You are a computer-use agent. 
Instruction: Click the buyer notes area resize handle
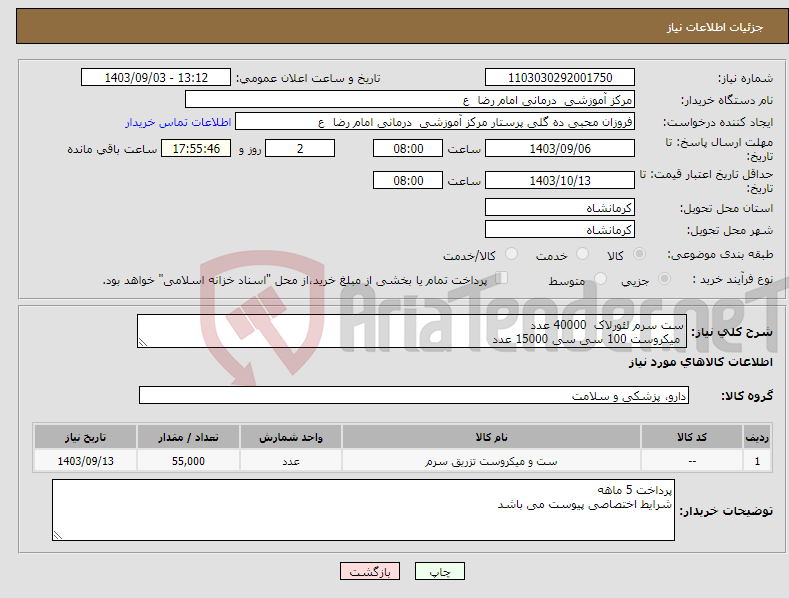pos(58,535)
